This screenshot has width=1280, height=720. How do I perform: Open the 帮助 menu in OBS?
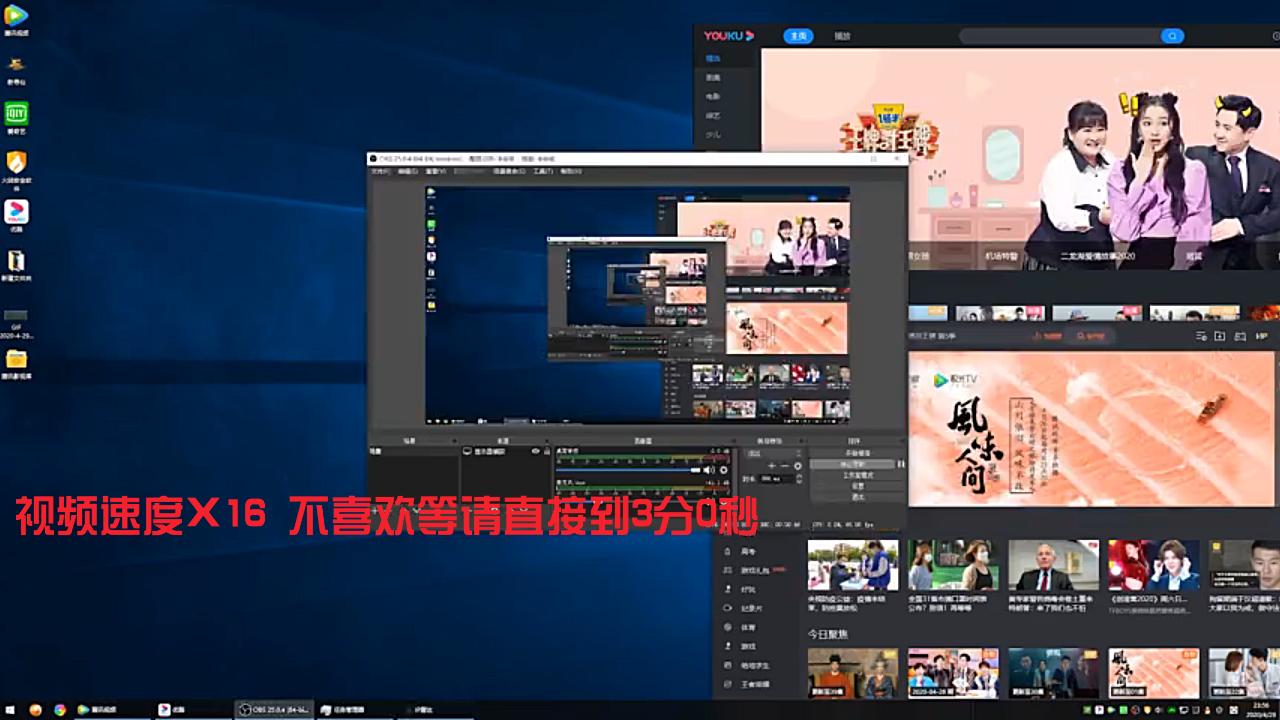click(570, 171)
